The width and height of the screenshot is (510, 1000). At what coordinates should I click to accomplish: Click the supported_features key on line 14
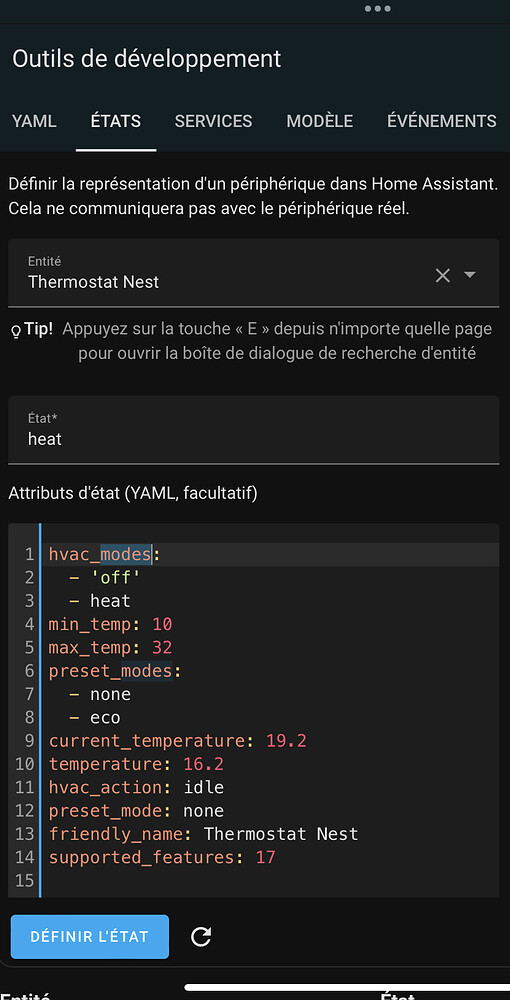coord(142,858)
